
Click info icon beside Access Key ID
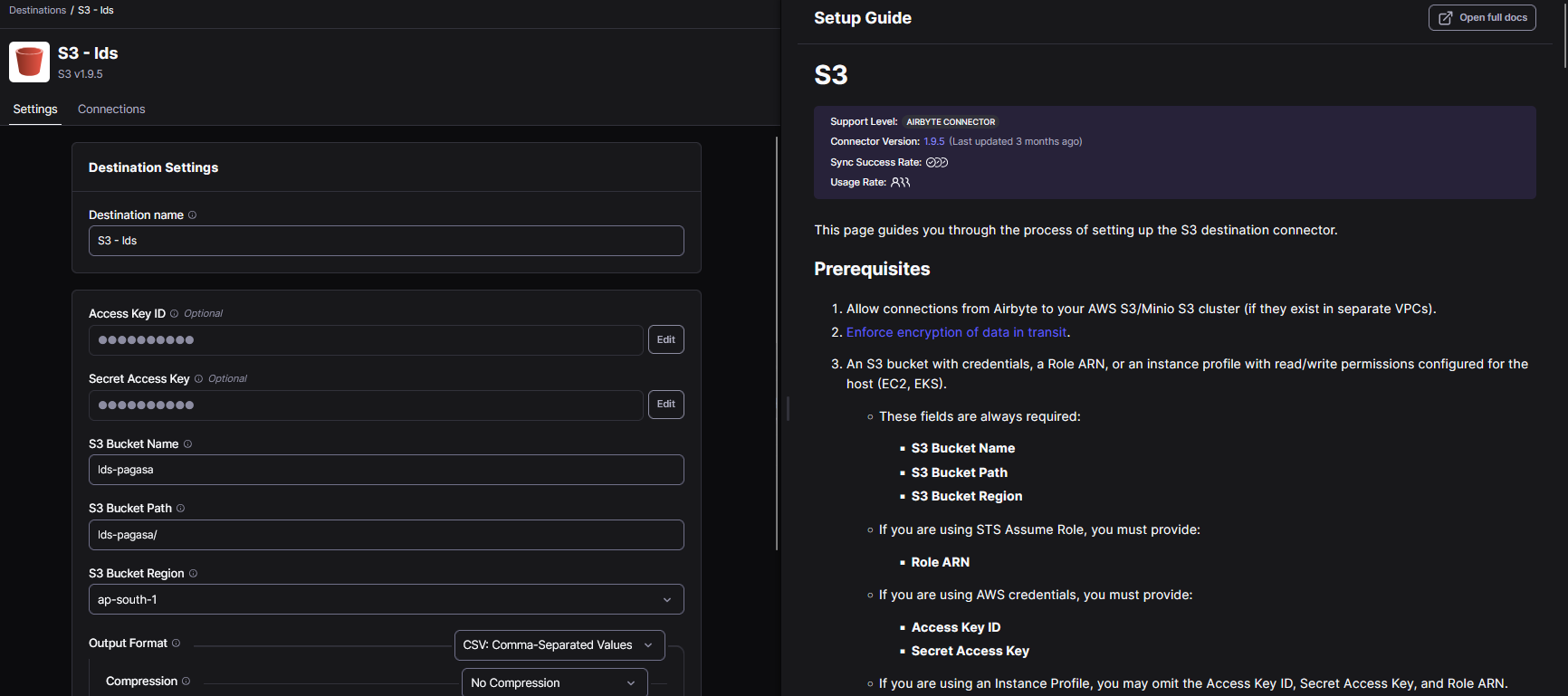tap(175, 314)
